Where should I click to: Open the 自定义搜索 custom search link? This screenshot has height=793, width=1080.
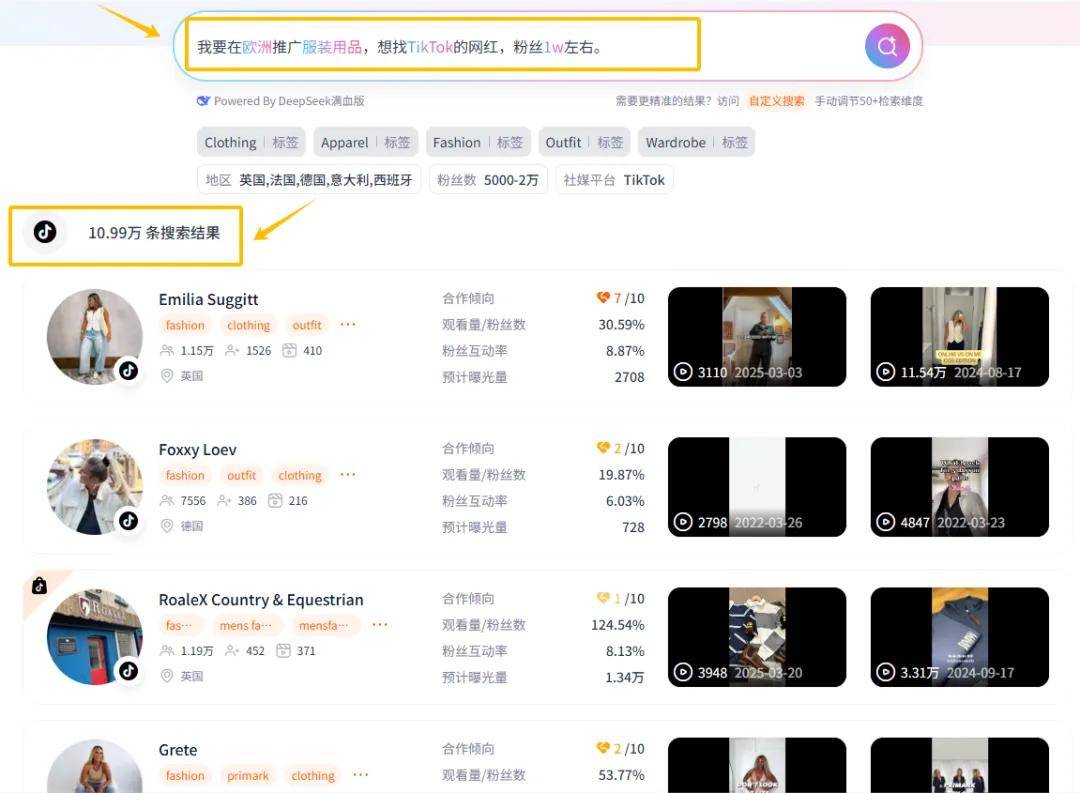776,101
